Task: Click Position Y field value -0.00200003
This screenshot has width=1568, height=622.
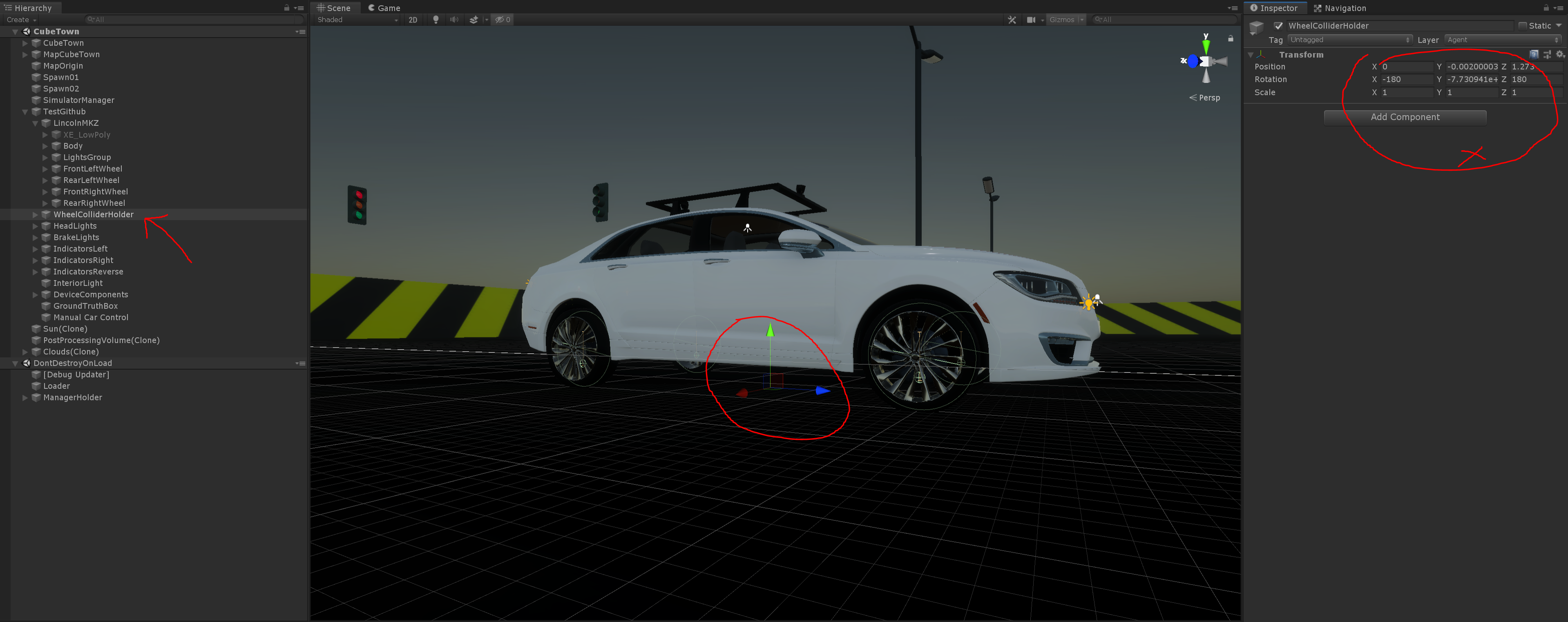Action: click(1472, 67)
